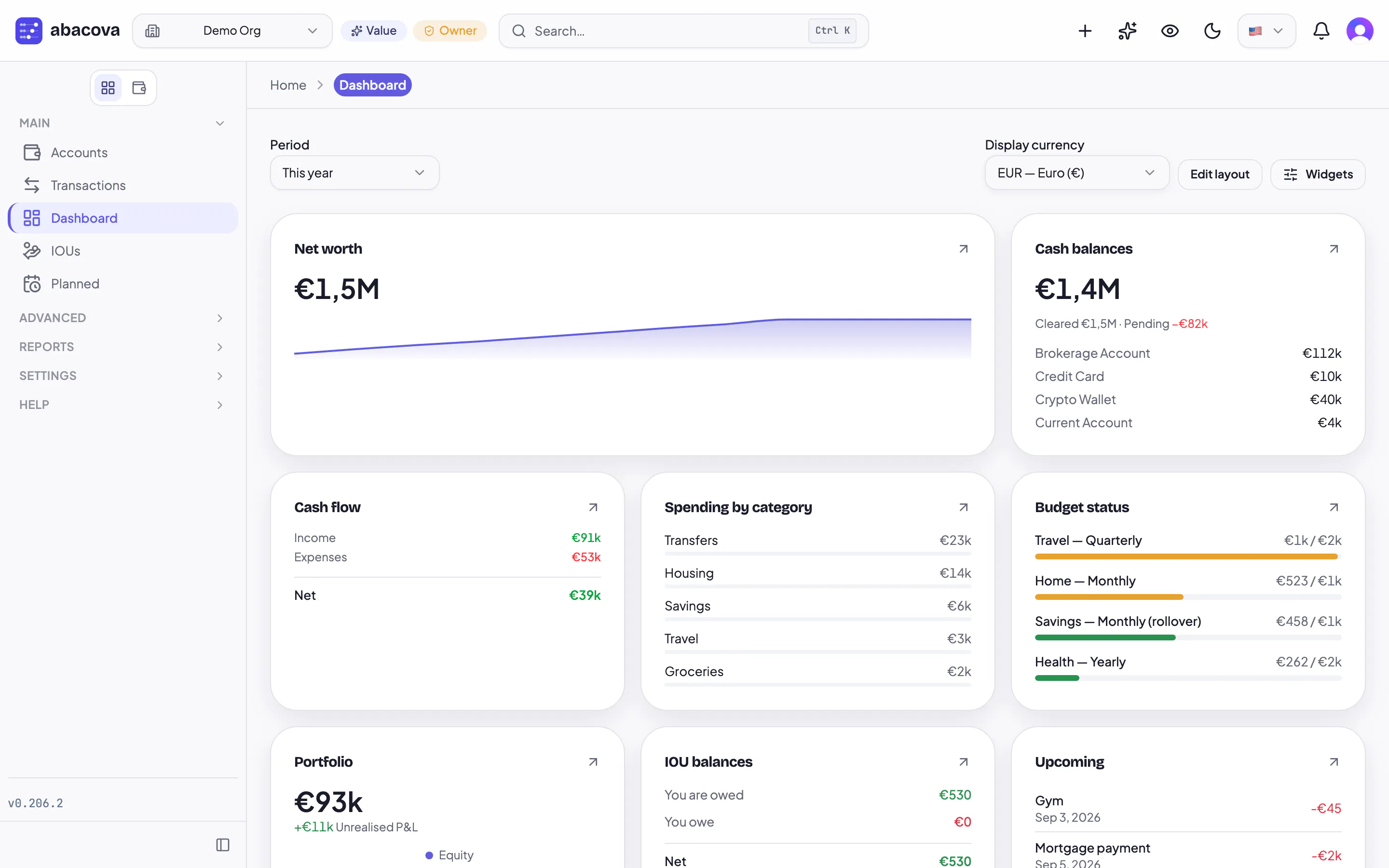Open the AI sparkles assistant icon
The height and width of the screenshot is (868, 1389).
(1127, 31)
